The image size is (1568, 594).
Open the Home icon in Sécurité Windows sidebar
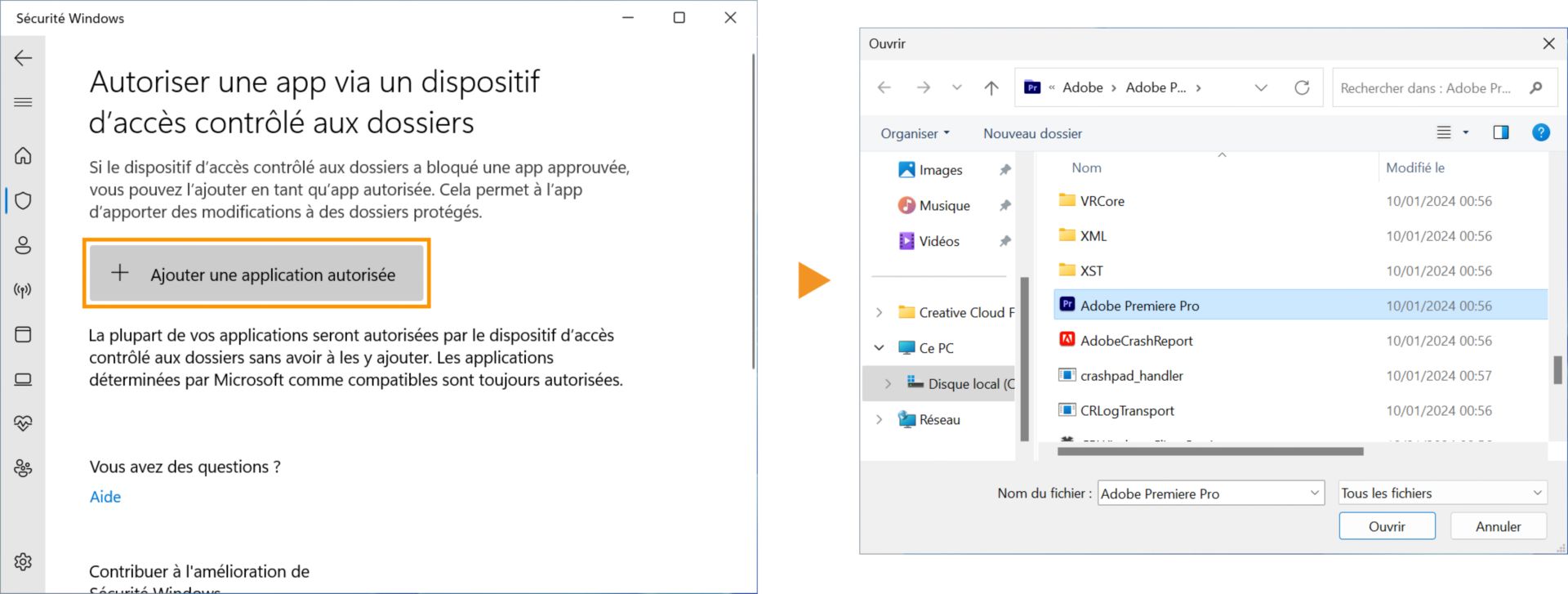23,155
